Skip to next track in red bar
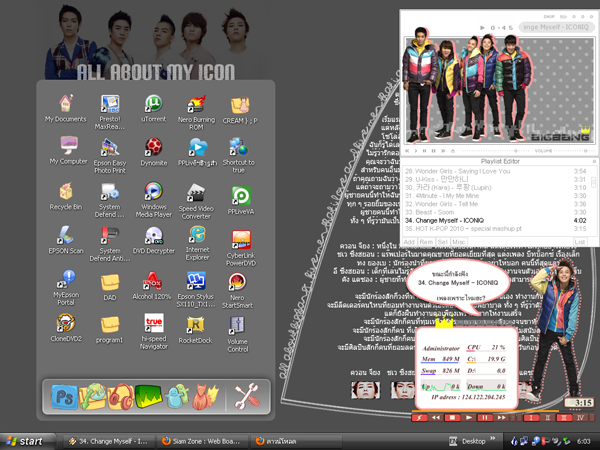The image size is (600, 450). [x=501, y=417]
